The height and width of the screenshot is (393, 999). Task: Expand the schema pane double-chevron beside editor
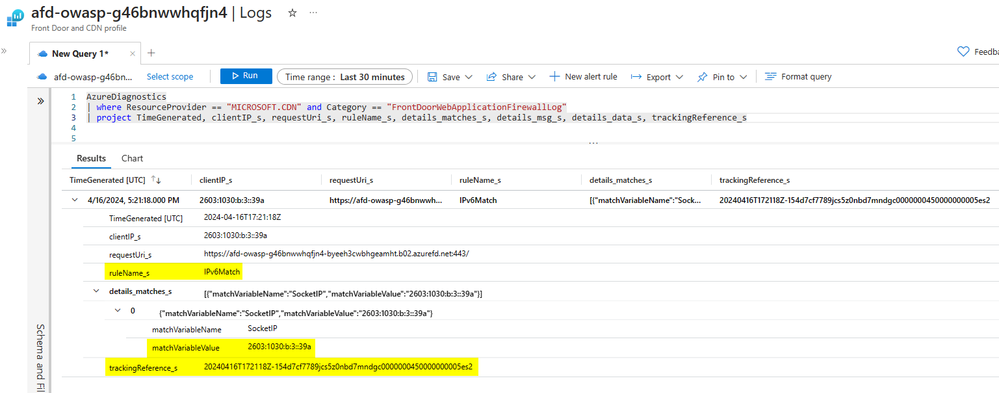[40, 101]
